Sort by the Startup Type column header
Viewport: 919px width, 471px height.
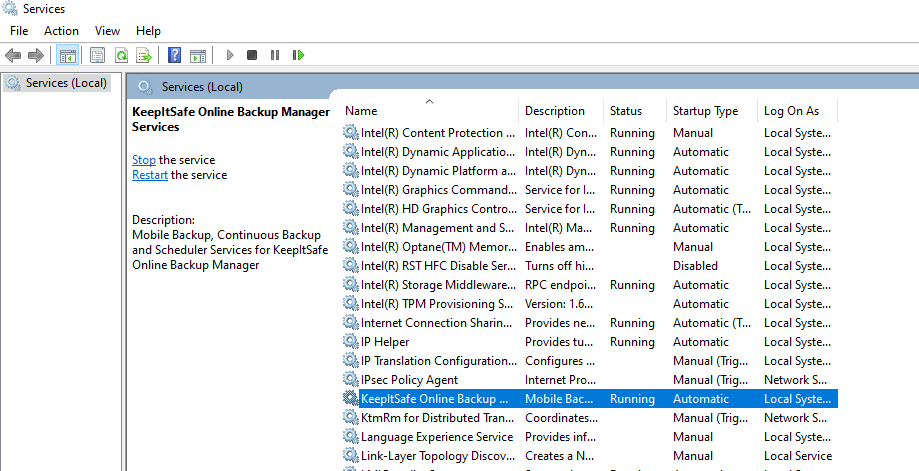point(712,111)
